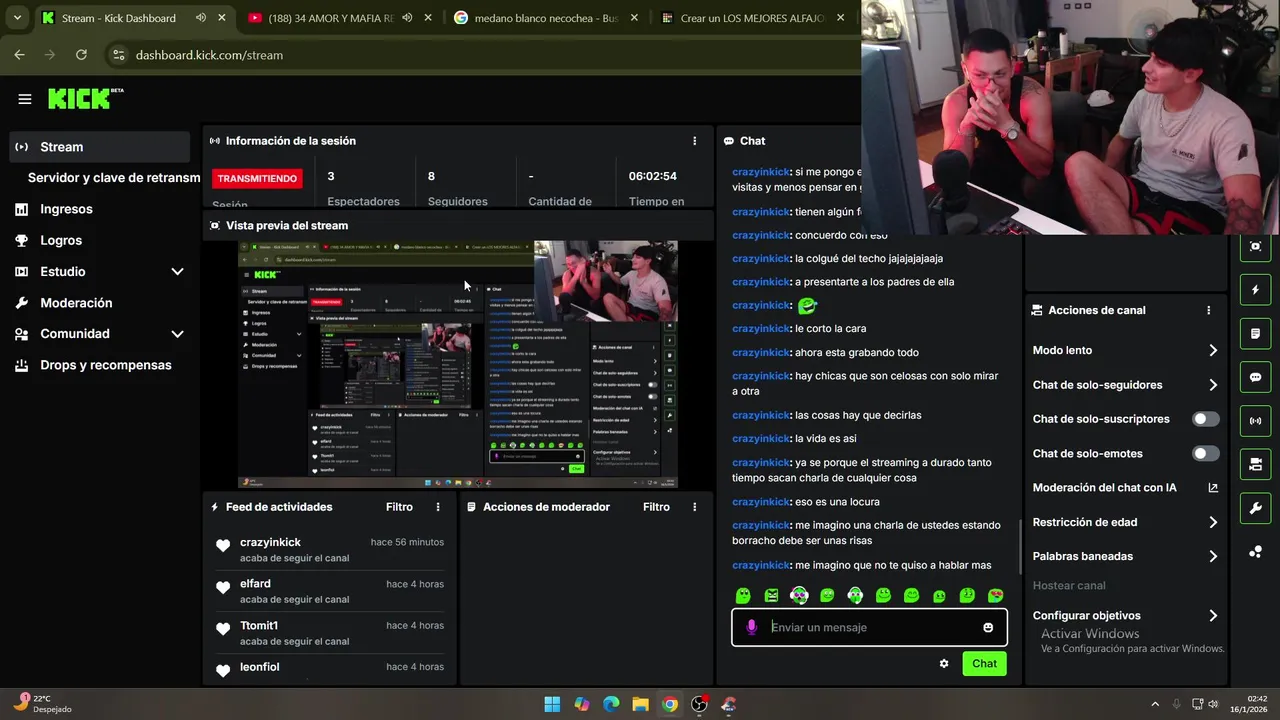Image resolution: width=1280 pixels, height=720 pixels.
Task: Open Moderación del chat con IA external link
Action: click(x=1213, y=488)
